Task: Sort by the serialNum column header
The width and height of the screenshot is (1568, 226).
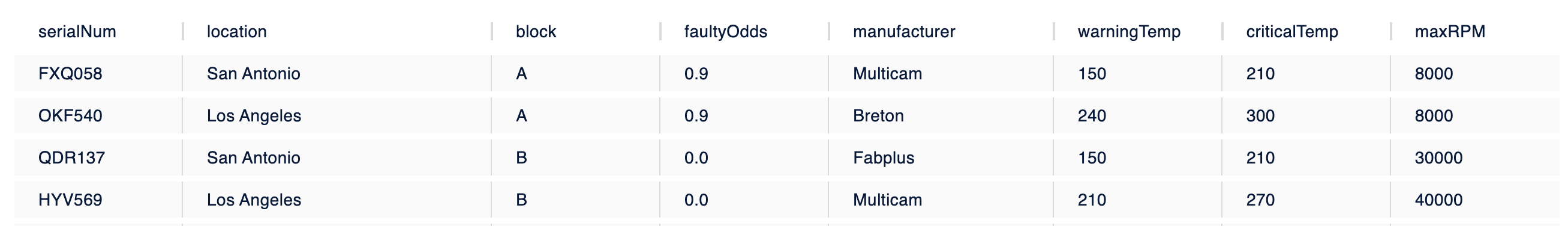Action: click(77, 32)
